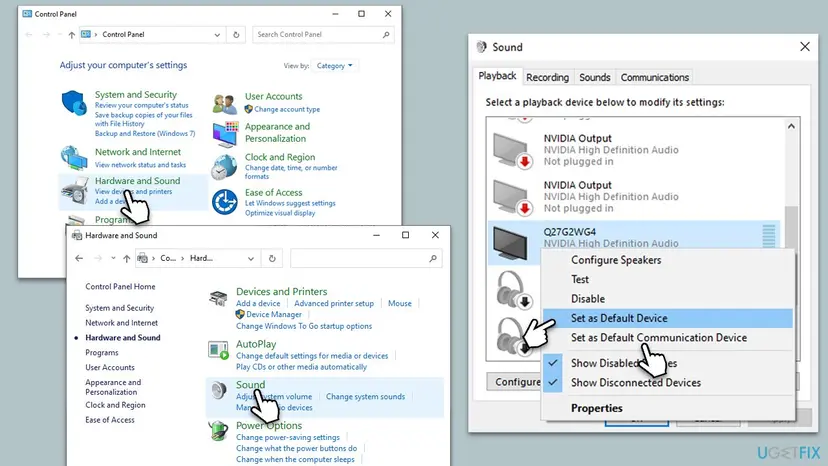Image resolution: width=828 pixels, height=466 pixels.
Task: Open Change what the power buttons do
Action: point(296,449)
